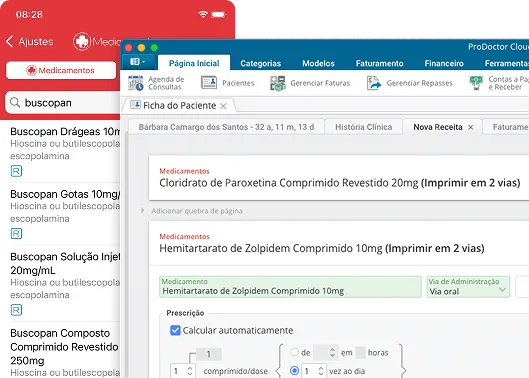The image size is (529, 378).
Task: Adjust the comprimido/dose quantity stepper
Action: (x=189, y=371)
